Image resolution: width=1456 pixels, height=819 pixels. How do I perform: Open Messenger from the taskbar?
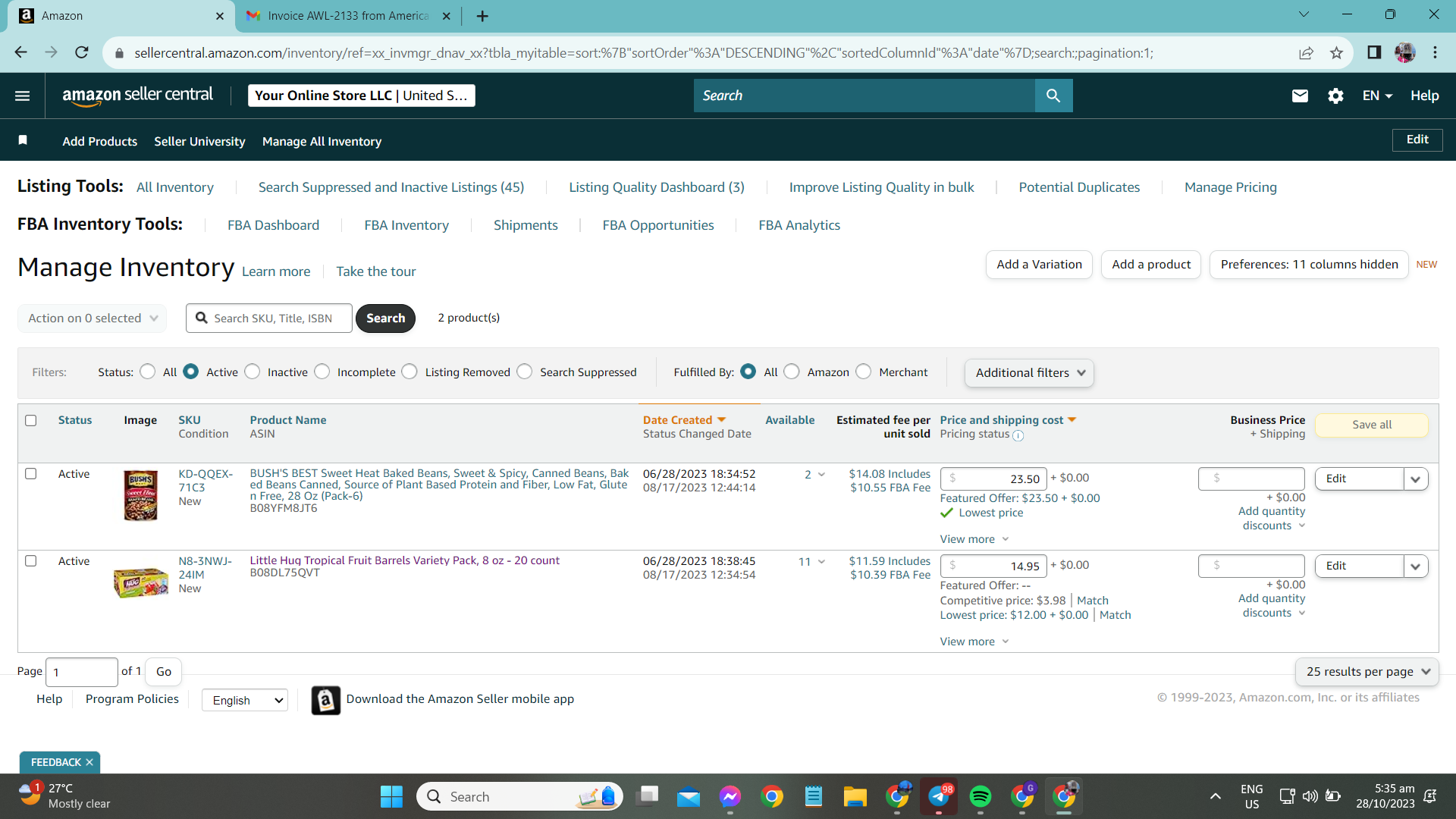[730, 797]
